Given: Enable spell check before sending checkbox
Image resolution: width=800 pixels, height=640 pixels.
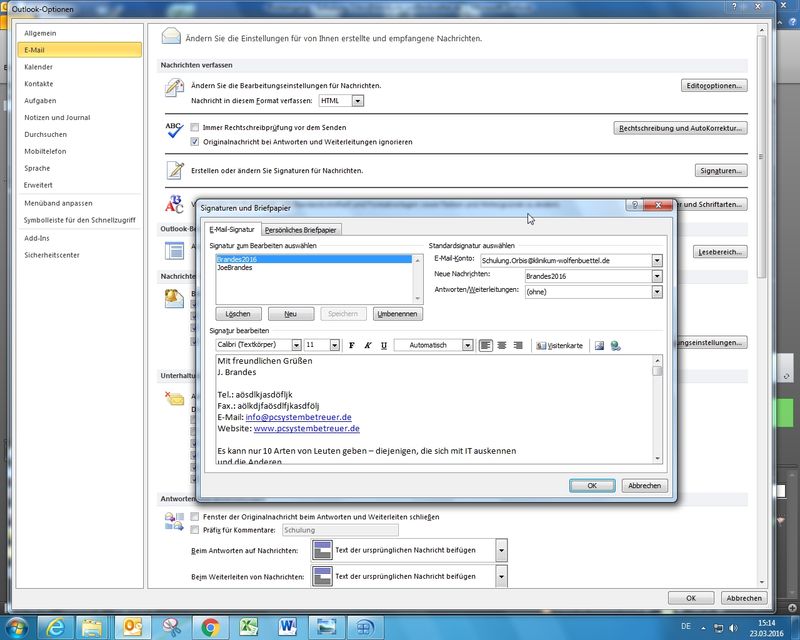Looking at the screenshot, I should 195,128.
